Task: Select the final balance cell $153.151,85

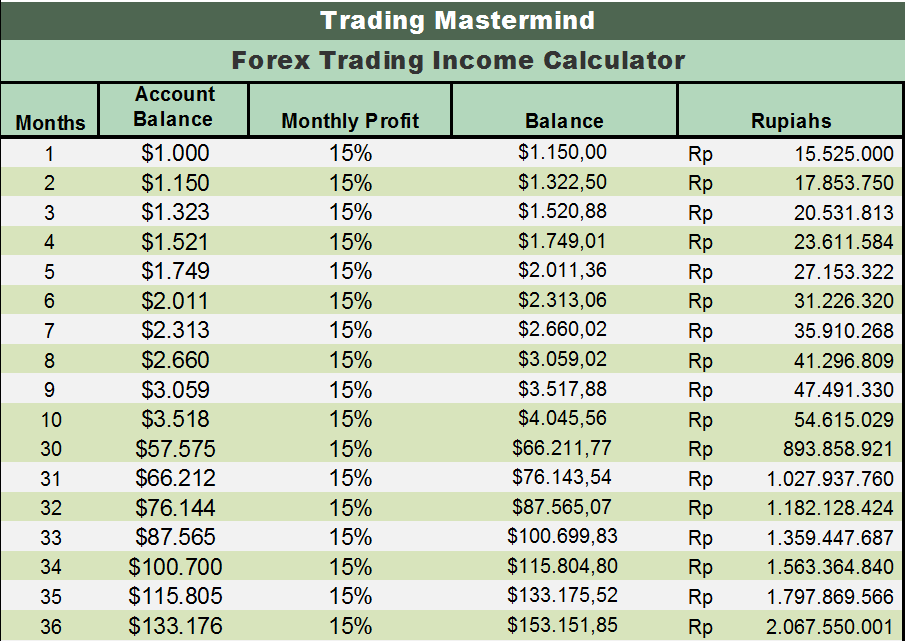Action: click(563, 627)
